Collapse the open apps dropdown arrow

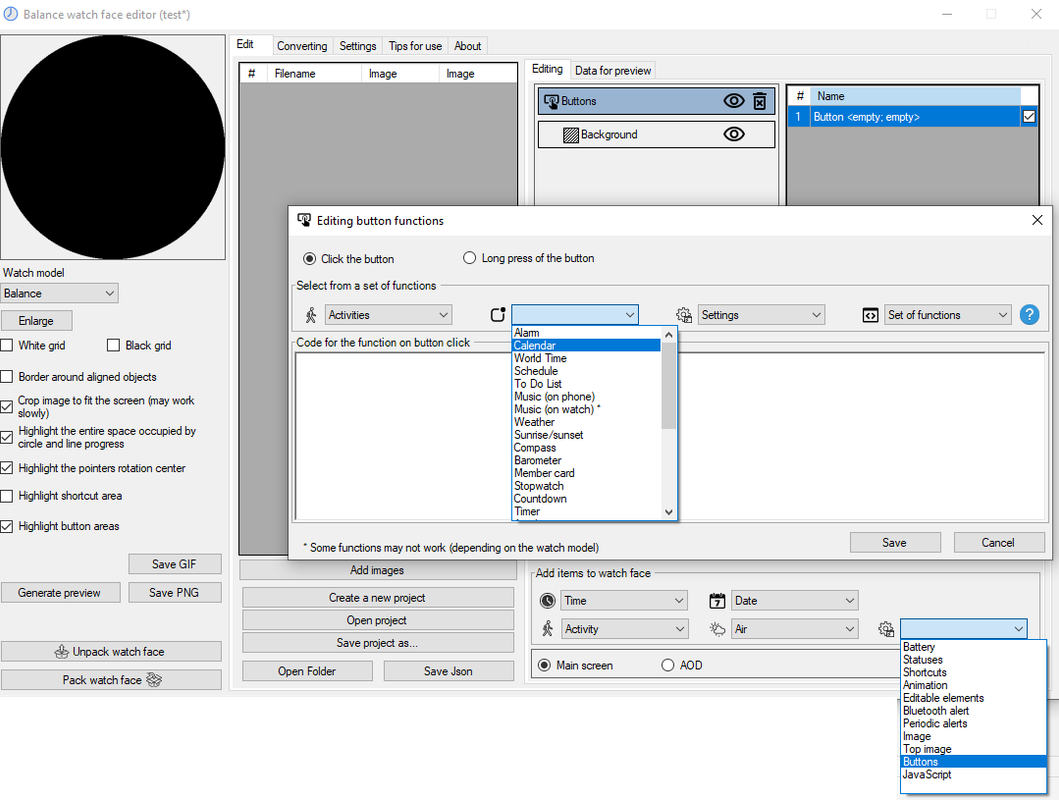[629, 315]
